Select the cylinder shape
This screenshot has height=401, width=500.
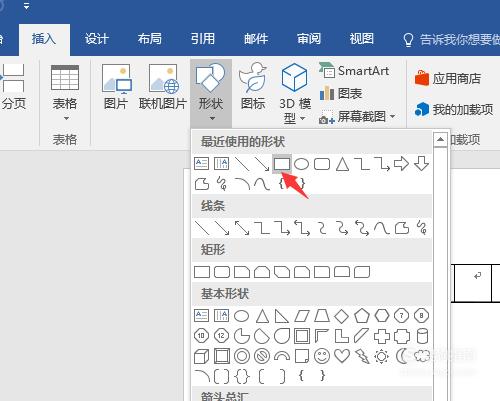pyautogui.click(x=422, y=336)
